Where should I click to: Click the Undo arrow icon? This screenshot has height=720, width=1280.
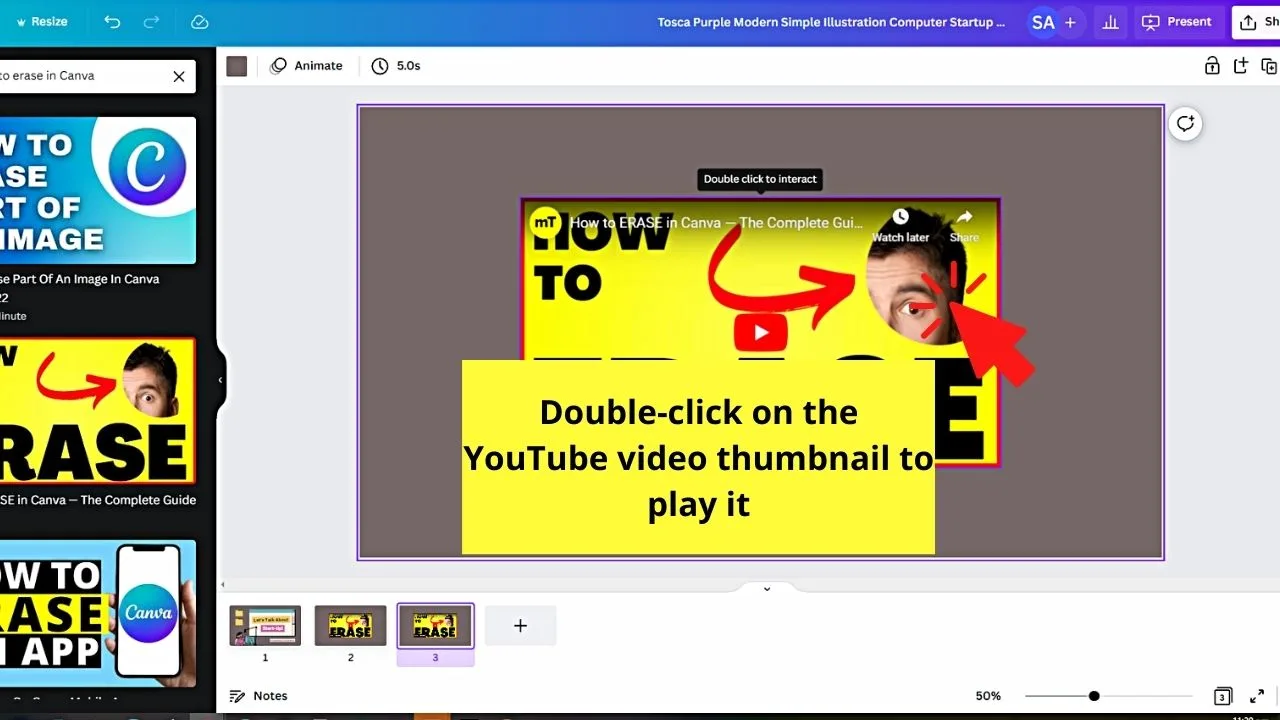[112, 22]
